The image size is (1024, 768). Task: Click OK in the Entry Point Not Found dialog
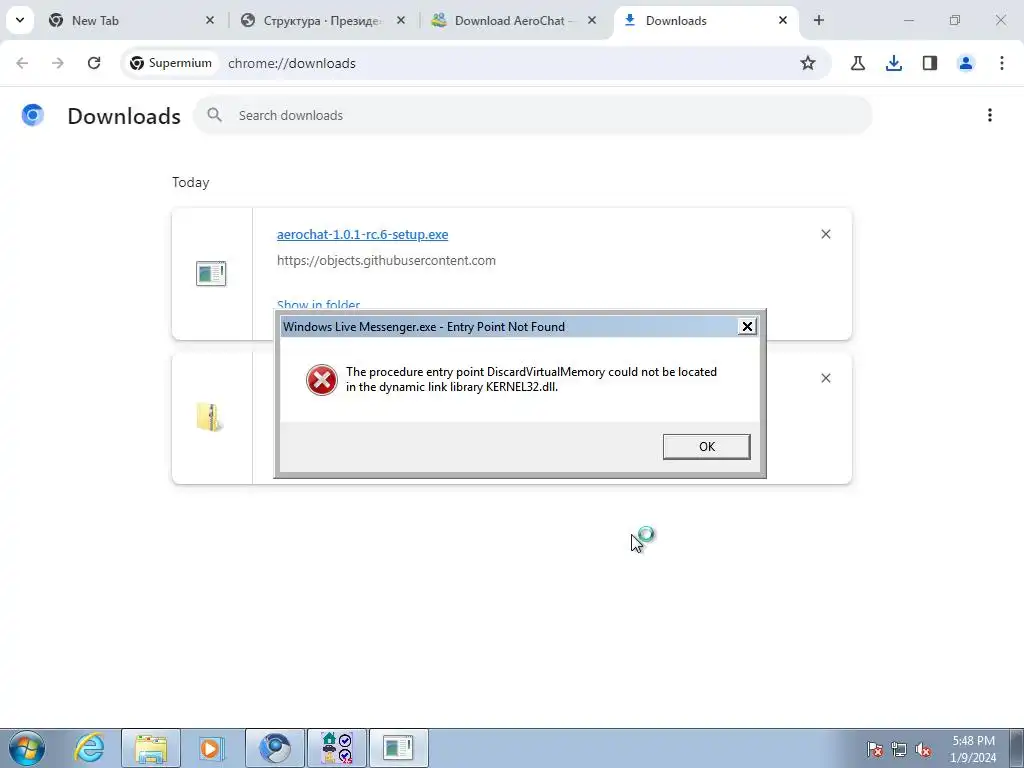(707, 447)
